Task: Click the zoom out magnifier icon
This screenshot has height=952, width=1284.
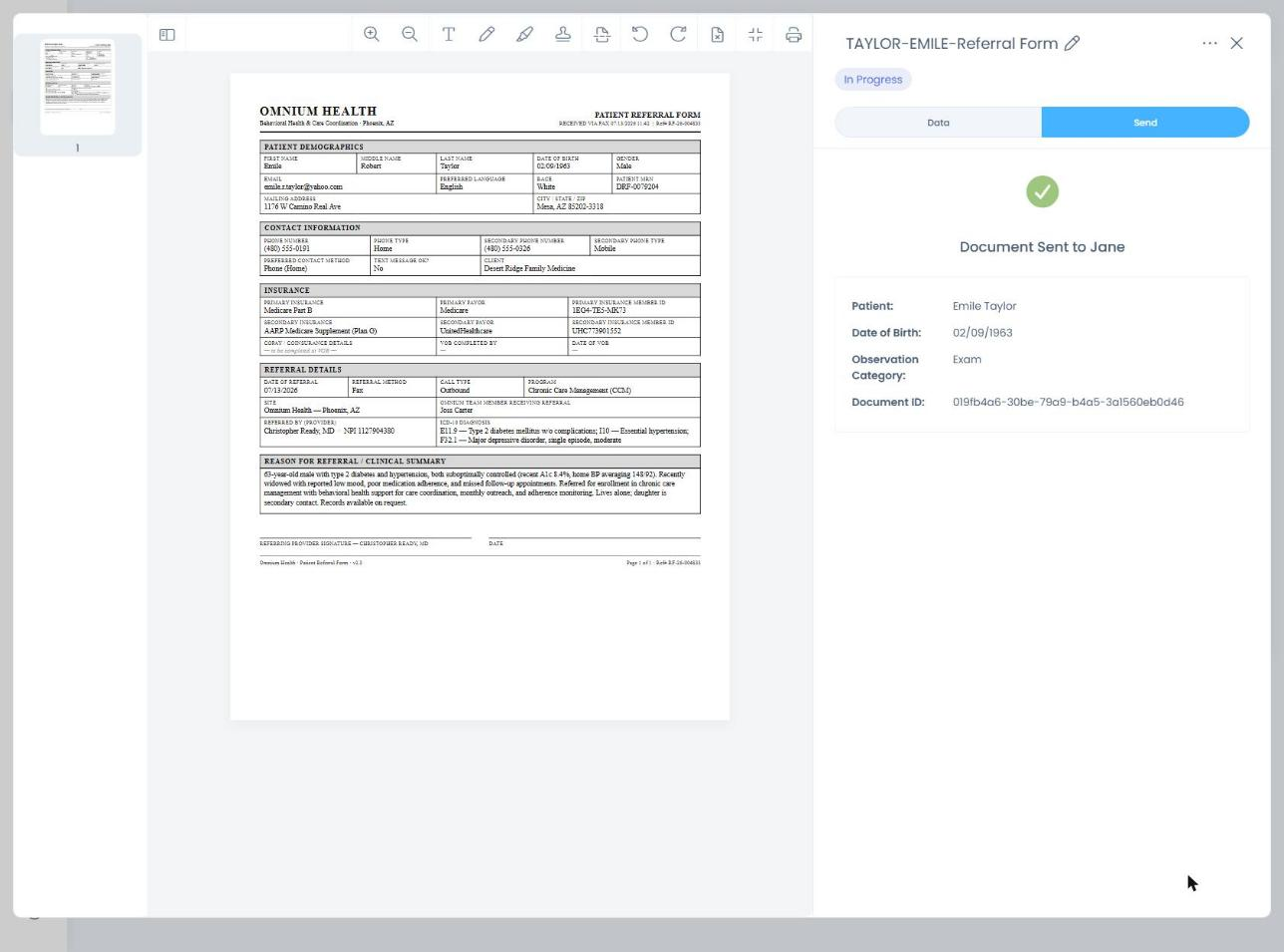Action: pos(410,34)
